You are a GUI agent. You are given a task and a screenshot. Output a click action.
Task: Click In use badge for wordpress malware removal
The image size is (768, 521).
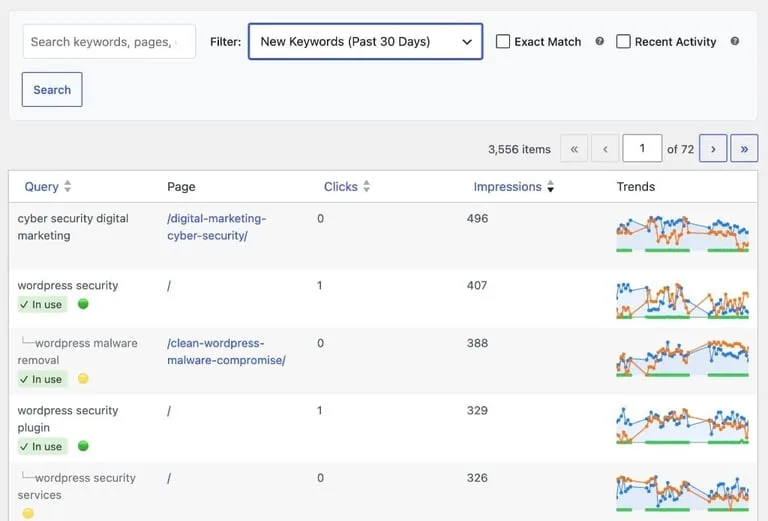click(x=42, y=379)
